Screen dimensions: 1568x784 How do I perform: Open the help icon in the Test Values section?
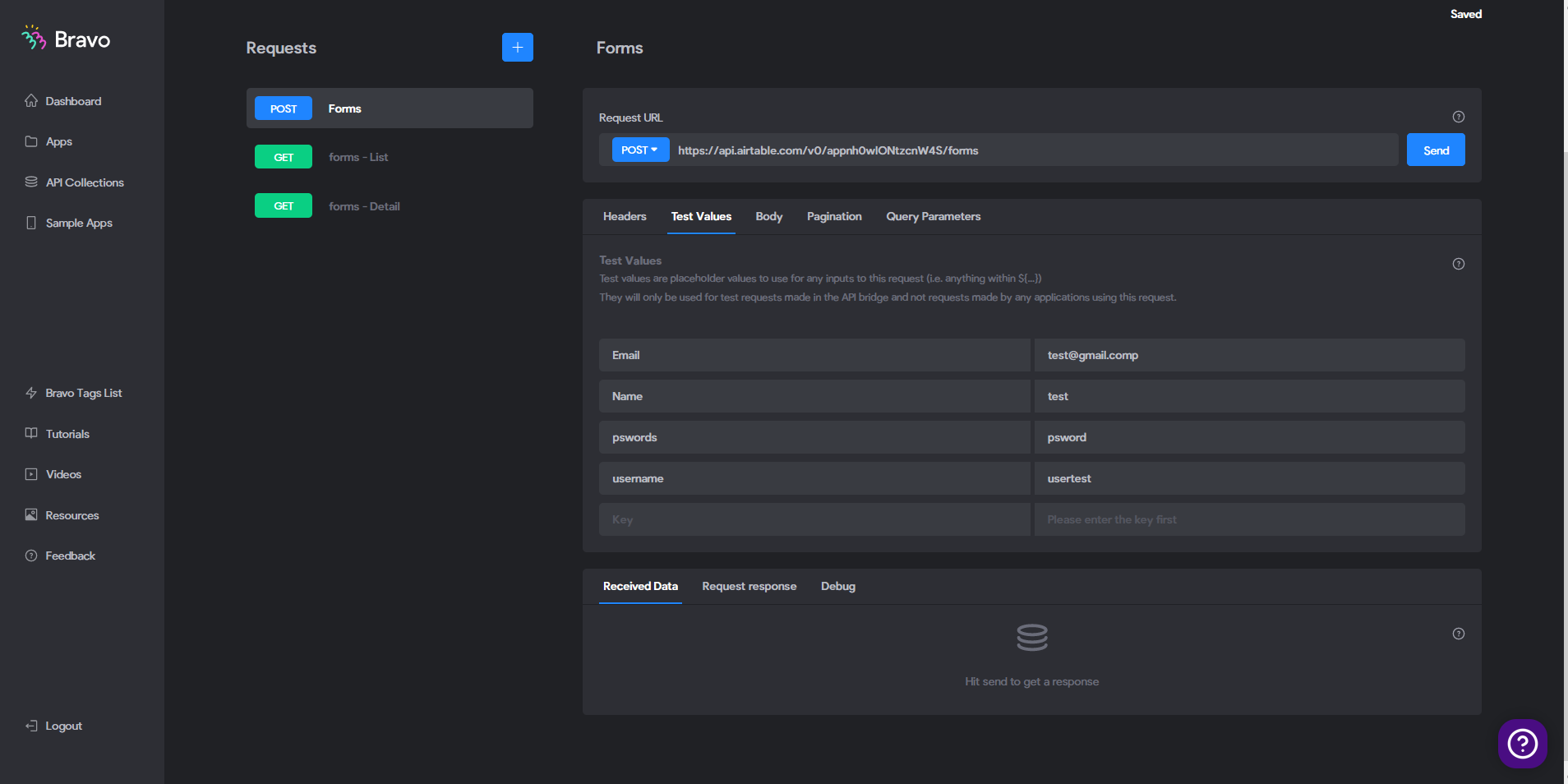(x=1459, y=264)
